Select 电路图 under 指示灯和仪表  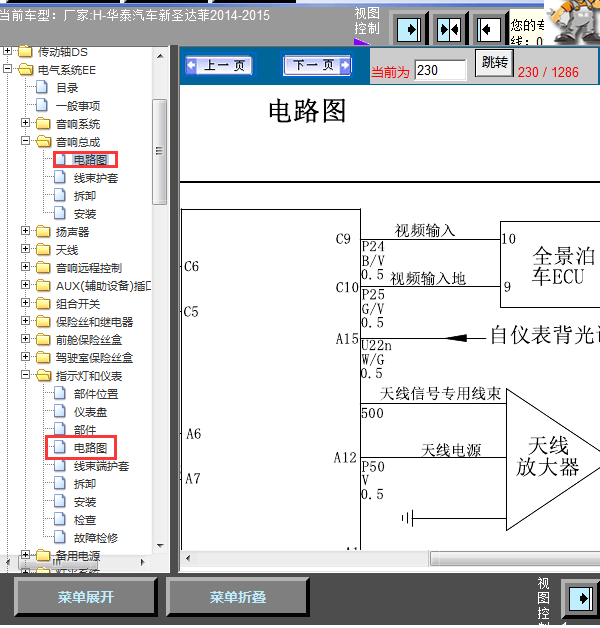(x=91, y=448)
